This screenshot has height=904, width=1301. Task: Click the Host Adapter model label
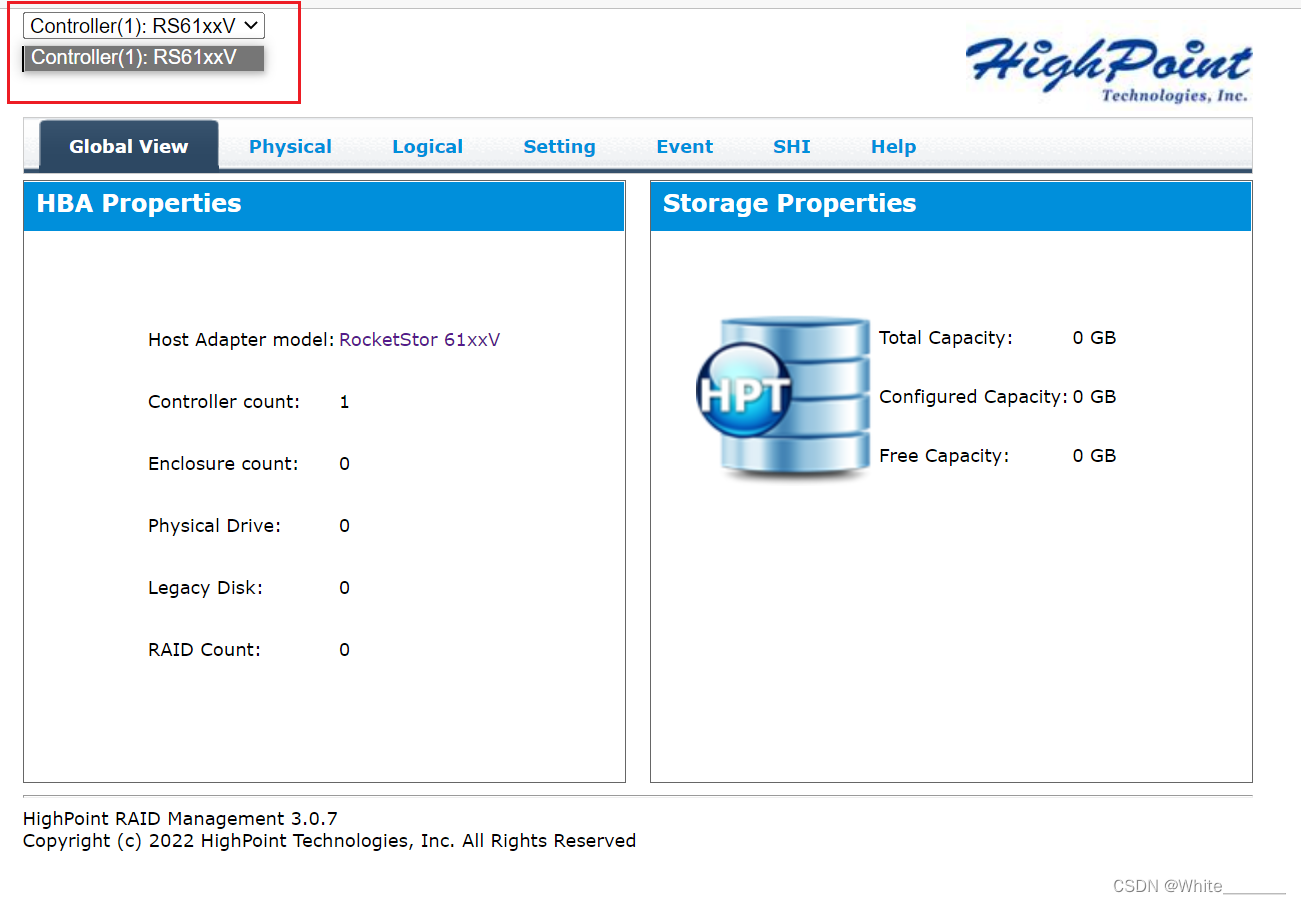tap(241, 340)
